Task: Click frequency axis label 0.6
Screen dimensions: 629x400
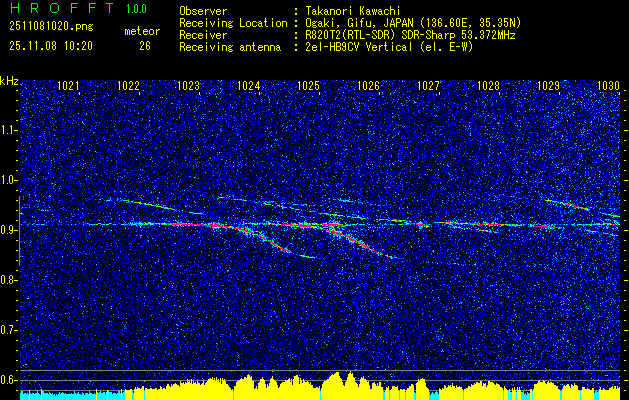Action: 9,380
